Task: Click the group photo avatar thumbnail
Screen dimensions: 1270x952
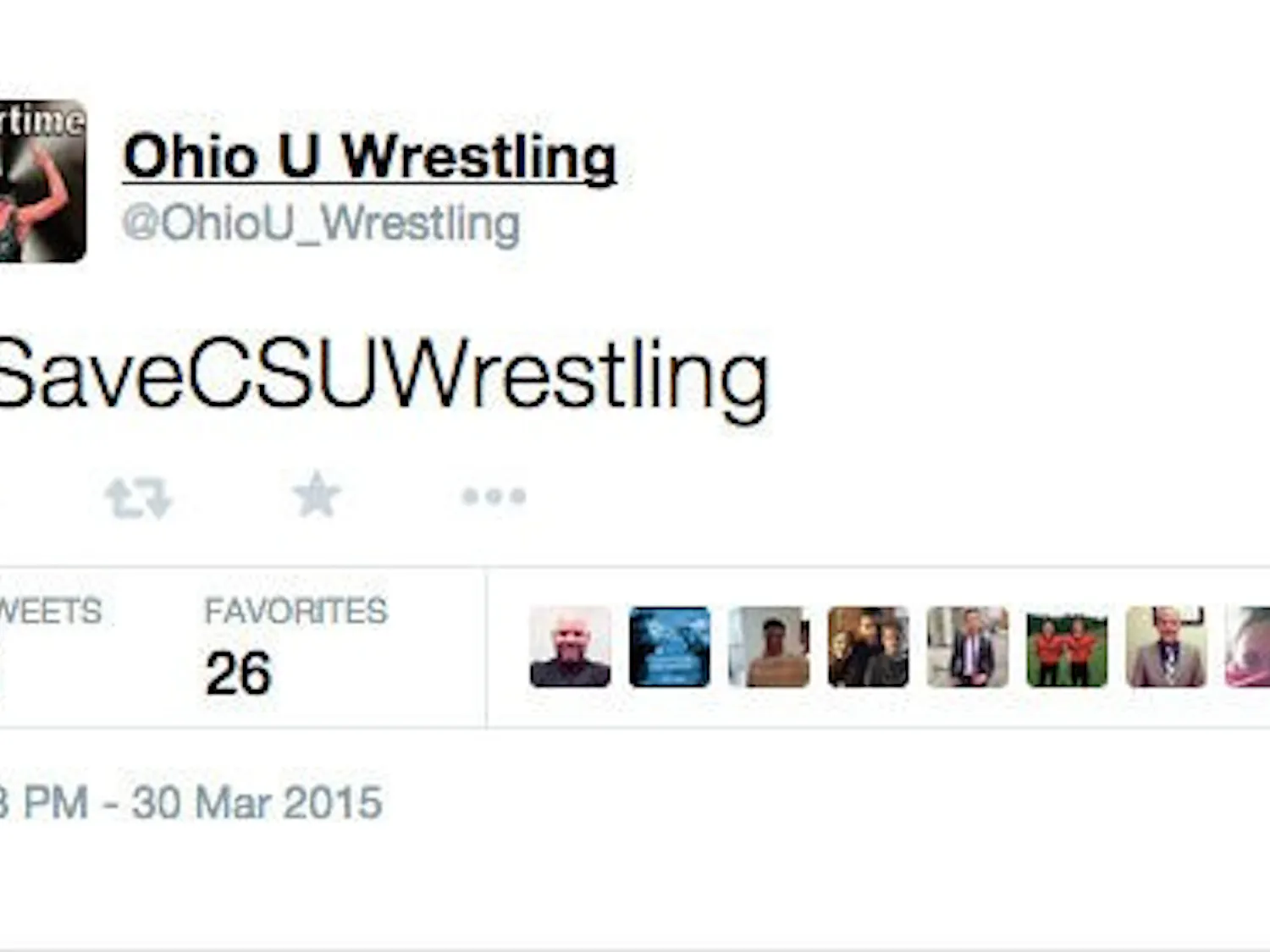Action: point(869,648)
